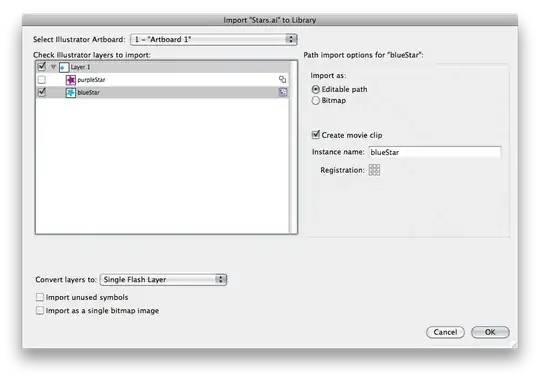Select the Editable path radio button
The image size is (540, 379).
315,90
